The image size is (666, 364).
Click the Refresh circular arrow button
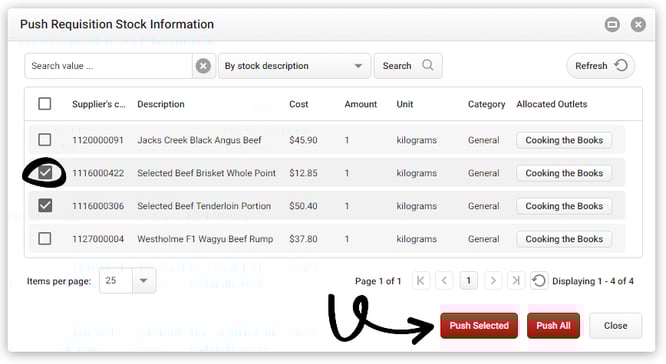tap(600, 66)
